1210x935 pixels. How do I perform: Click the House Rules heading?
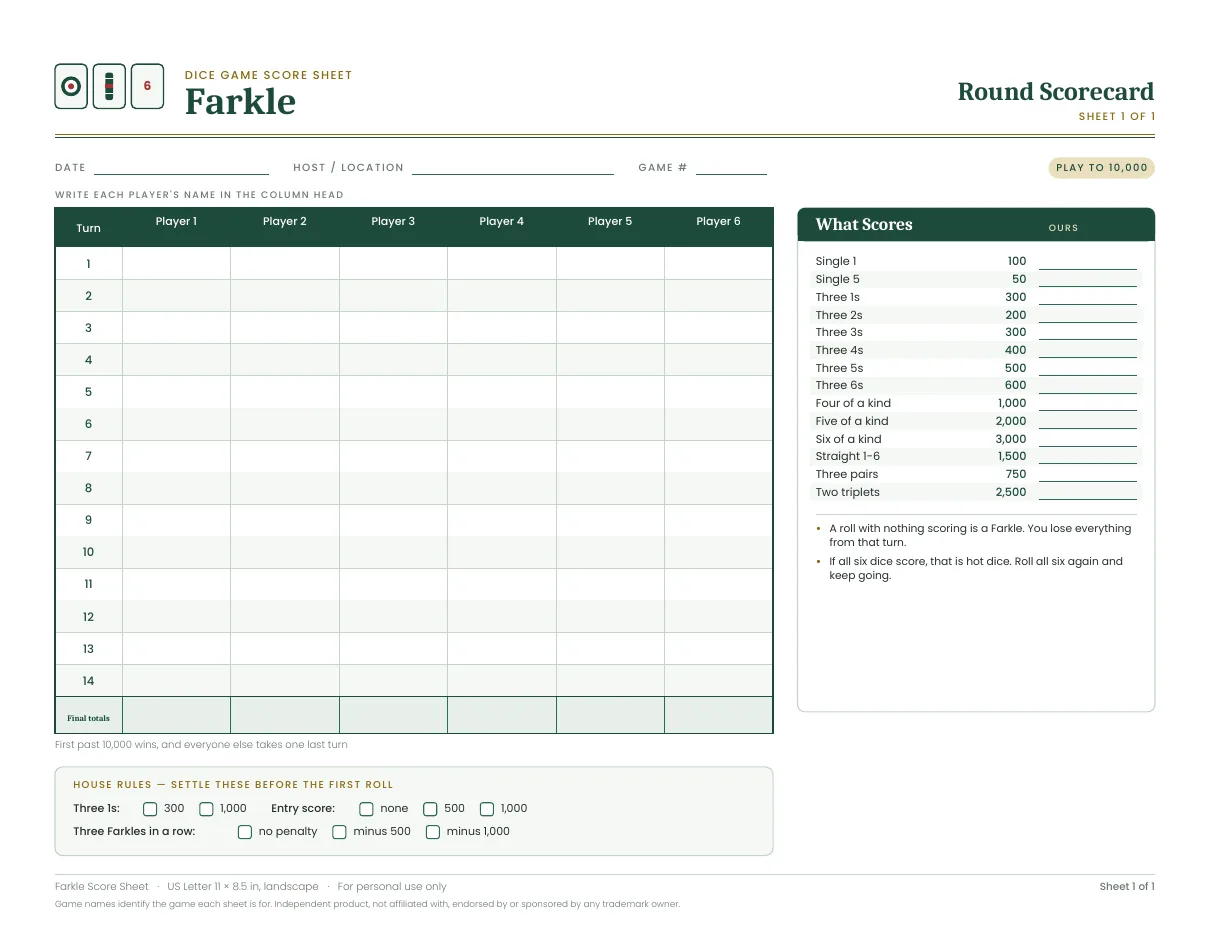233,785
